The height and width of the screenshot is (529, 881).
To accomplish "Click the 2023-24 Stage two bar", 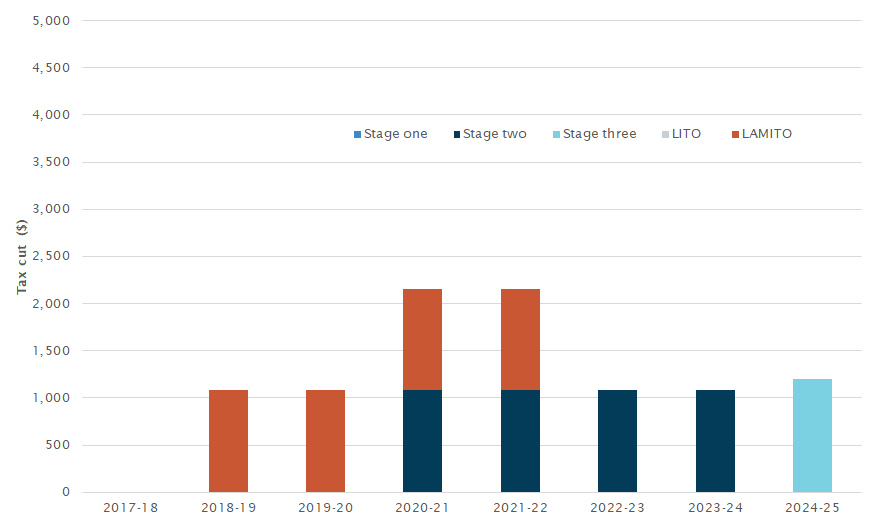I will [x=715, y=441].
